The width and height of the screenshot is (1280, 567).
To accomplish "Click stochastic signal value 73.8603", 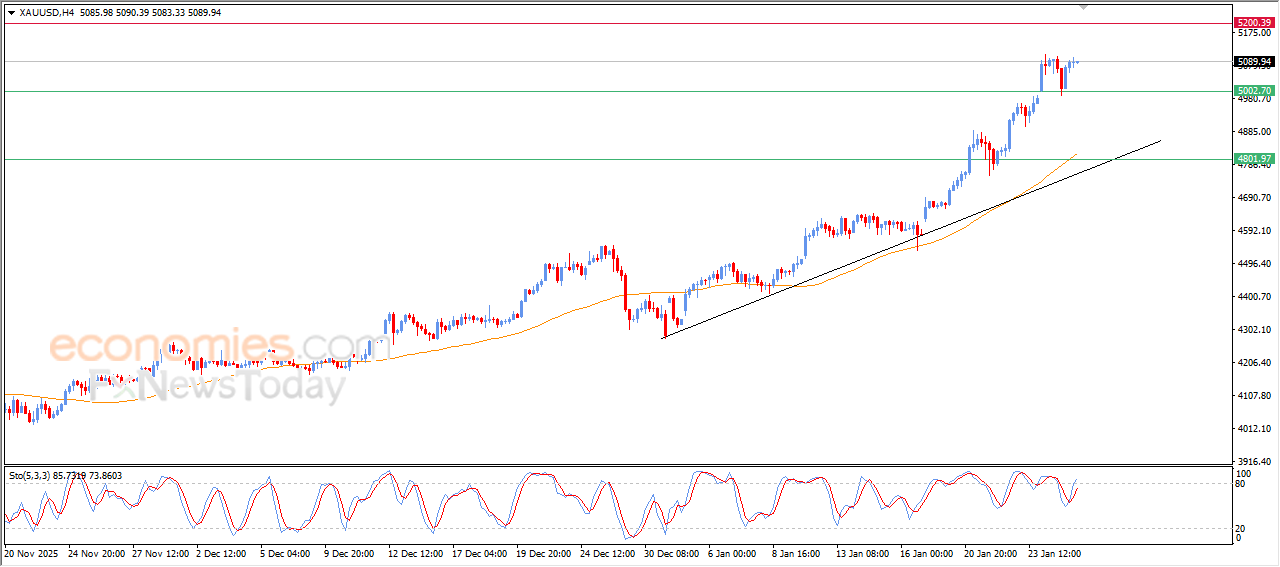I will point(105,476).
